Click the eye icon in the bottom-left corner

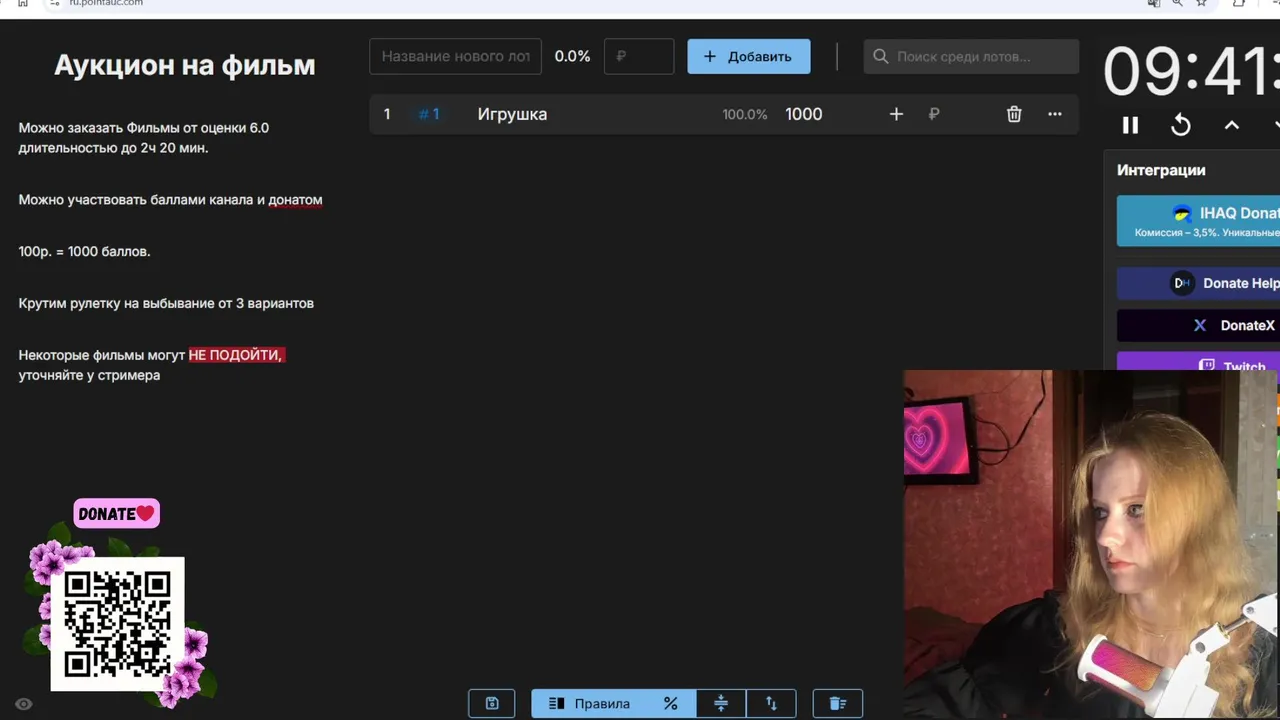[24, 704]
